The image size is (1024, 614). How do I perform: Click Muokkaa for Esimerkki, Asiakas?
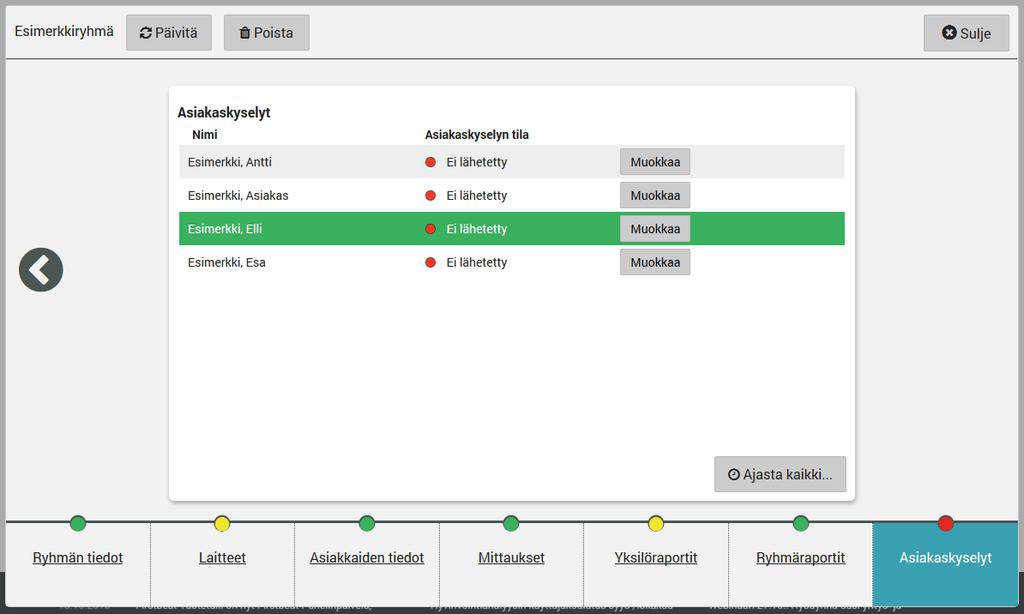pyautogui.click(x=655, y=195)
